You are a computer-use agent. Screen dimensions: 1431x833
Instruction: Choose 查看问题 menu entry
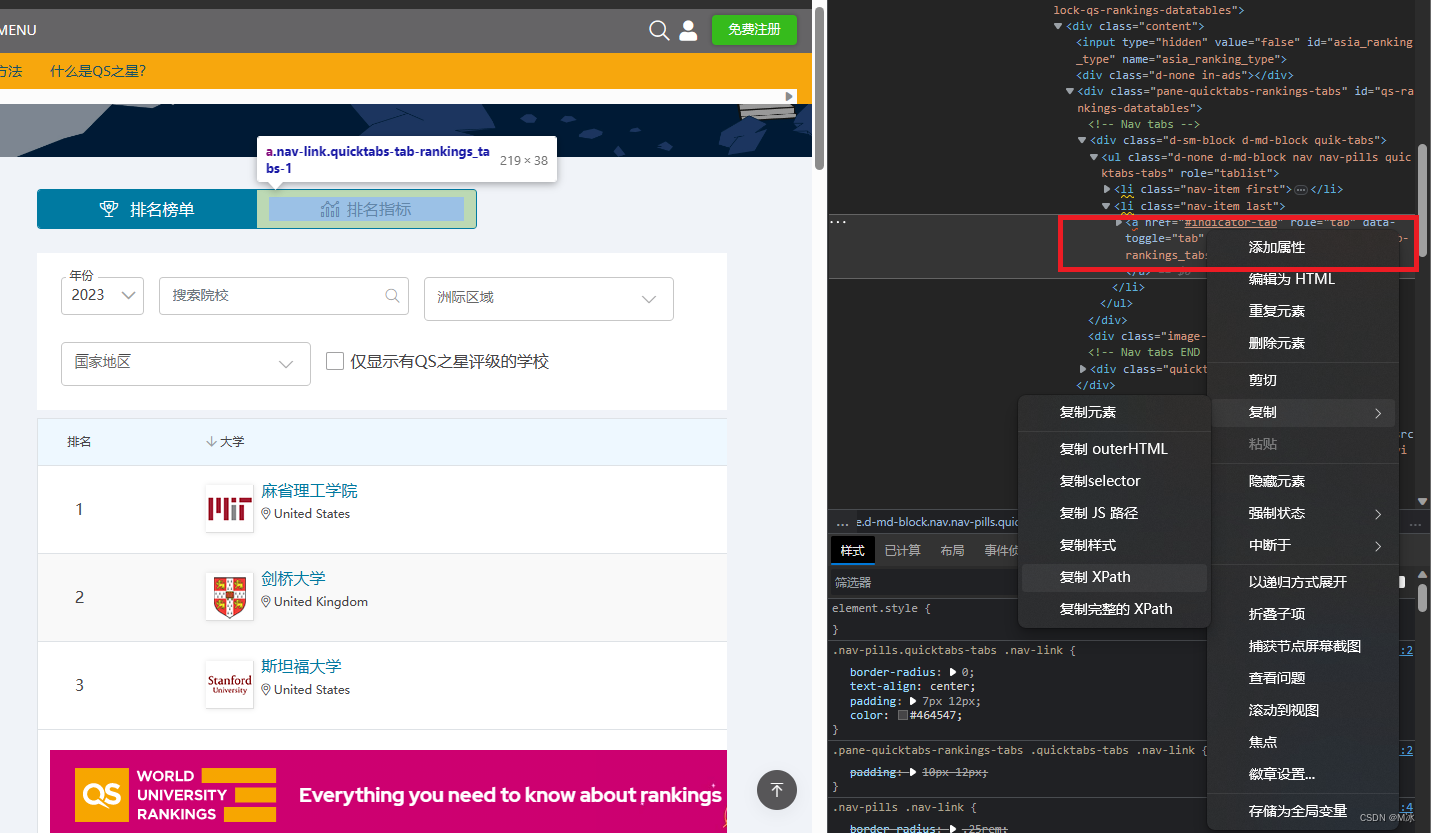[1301, 678]
